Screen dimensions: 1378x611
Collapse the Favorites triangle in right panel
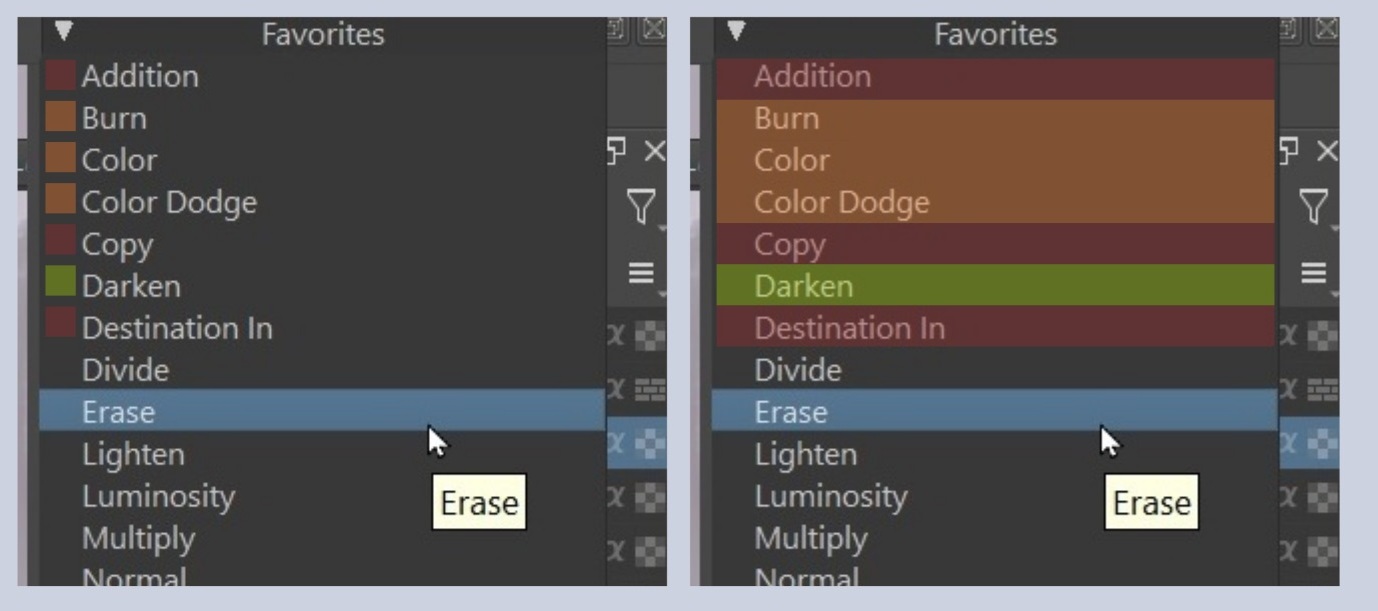tap(736, 32)
